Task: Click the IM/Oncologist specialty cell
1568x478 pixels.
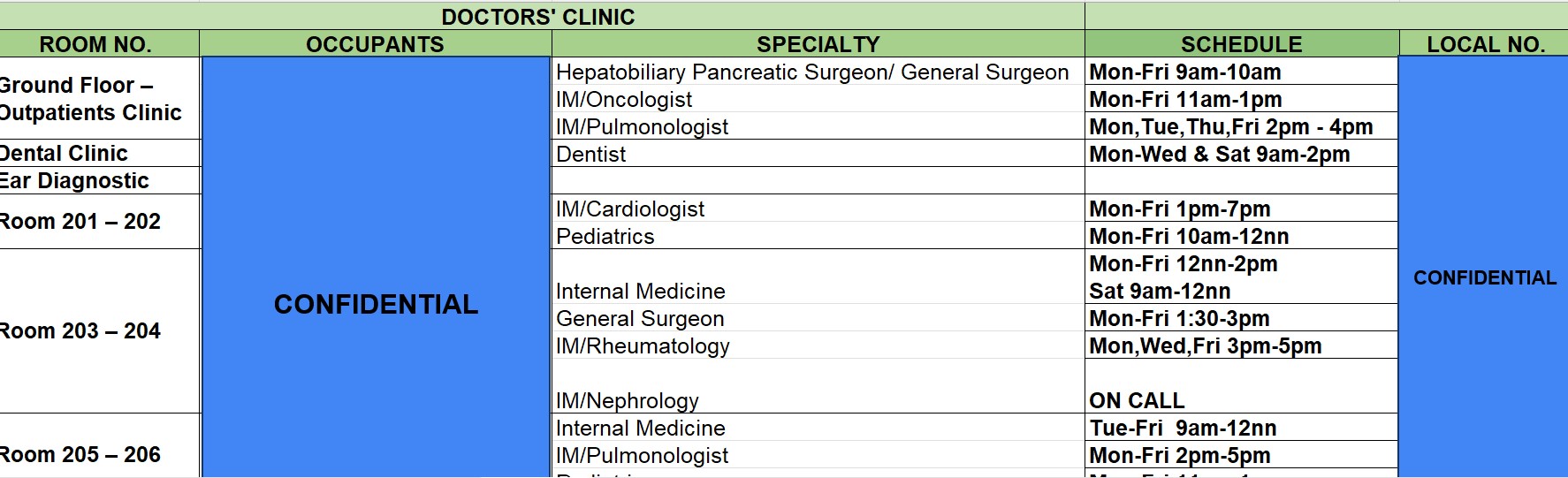Action: 624,100
